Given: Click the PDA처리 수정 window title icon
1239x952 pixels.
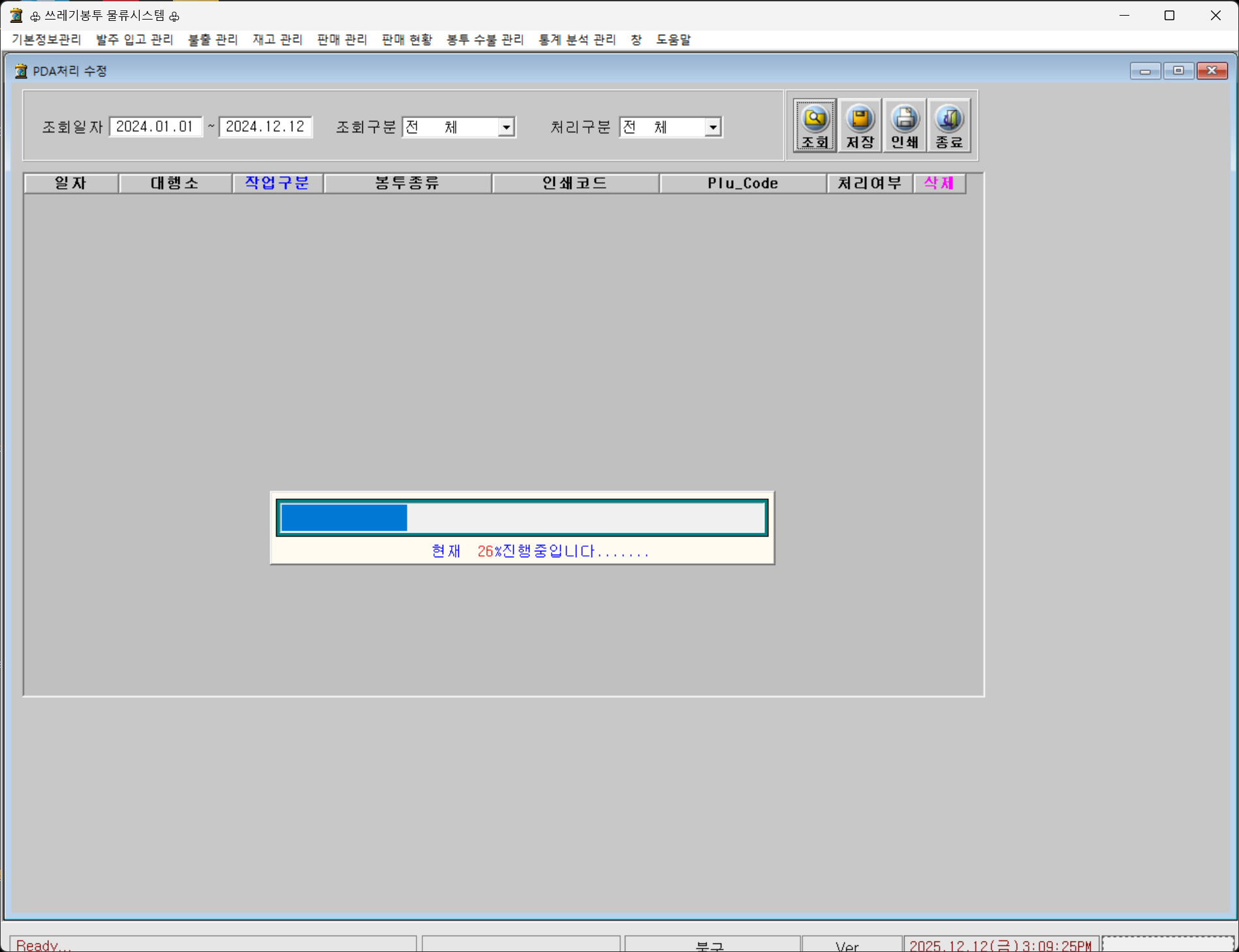Looking at the screenshot, I should pyautogui.click(x=21, y=70).
